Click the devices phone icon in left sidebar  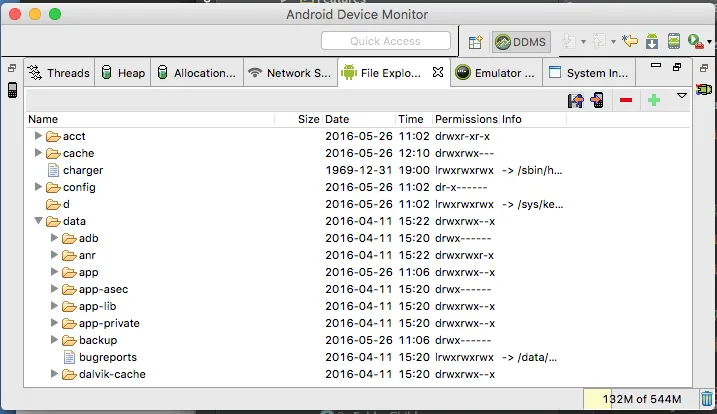pyautogui.click(x=12, y=90)
